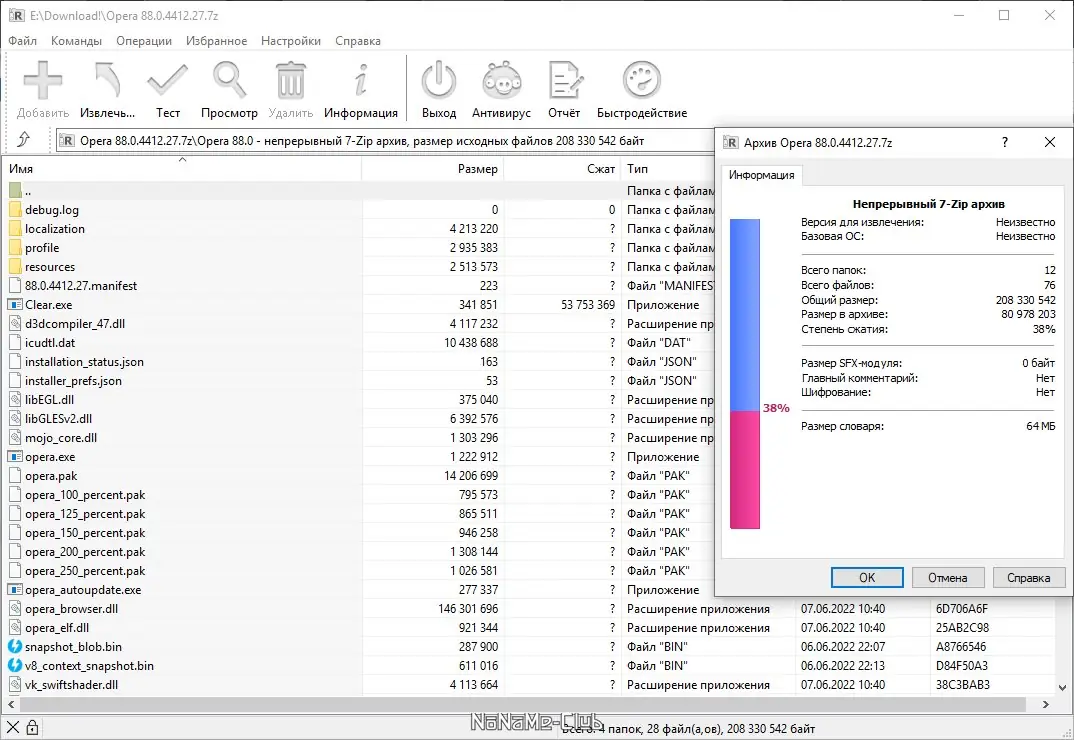Click the archive path address field
The width and height of the screenshot is (1074, 740).
click(x=385, y=140)
